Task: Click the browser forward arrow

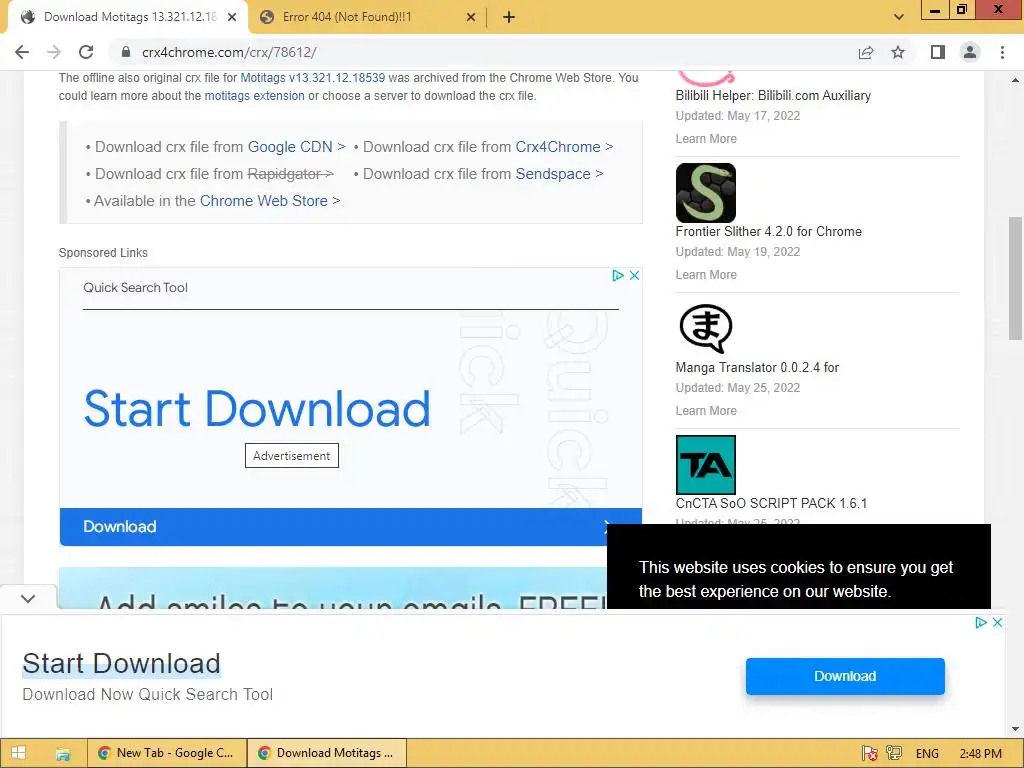Action: [54, 52]
